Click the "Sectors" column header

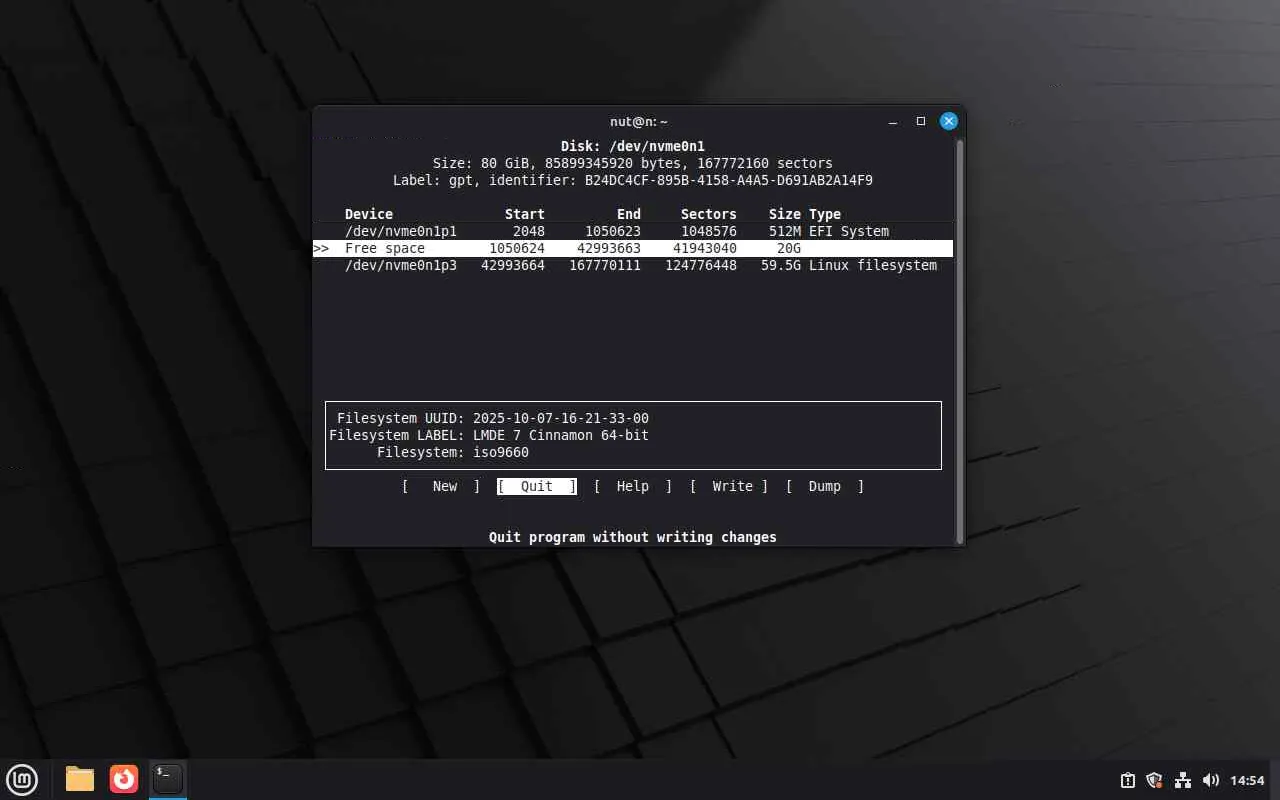[x=709, y=214]
